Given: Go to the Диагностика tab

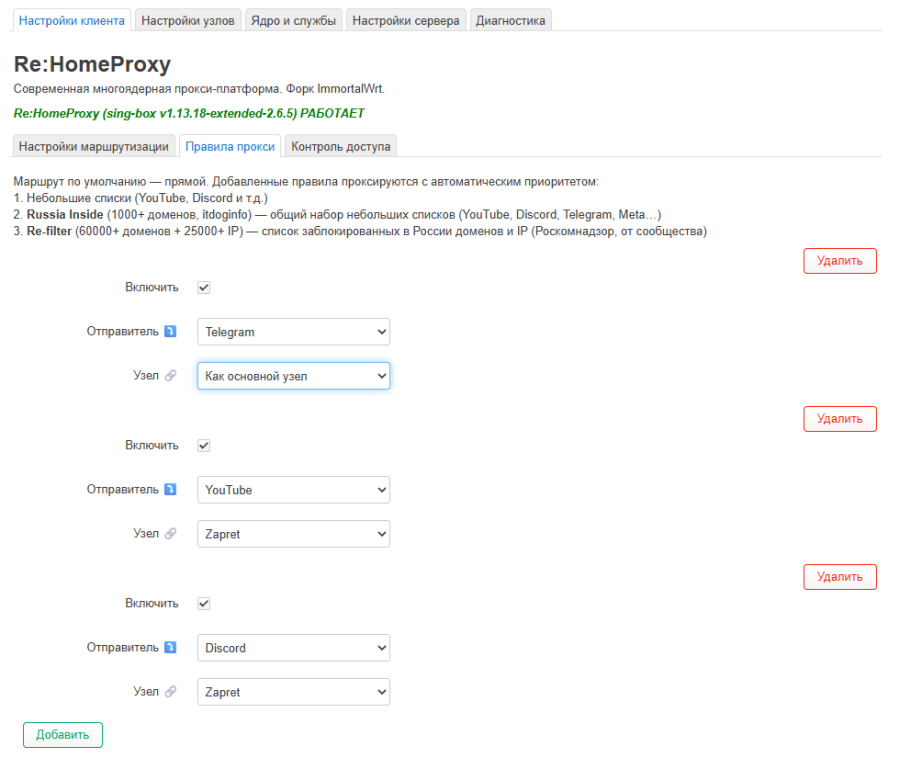Looking at the screenshot, I should 510,21.
